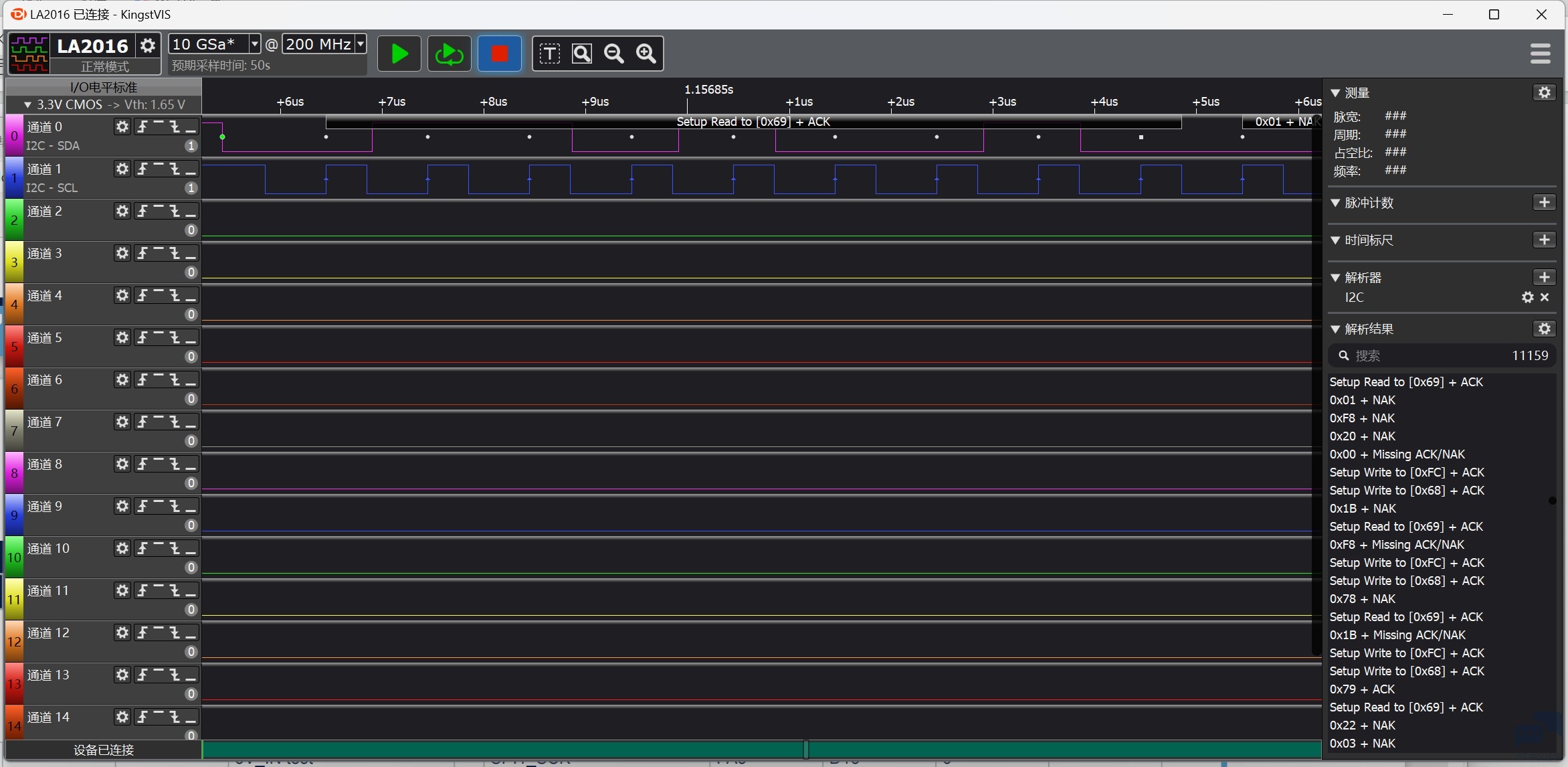The image size is (1568, 767).
Task: Open settings gear for 通道 1
Action: (x=122, y=169)
